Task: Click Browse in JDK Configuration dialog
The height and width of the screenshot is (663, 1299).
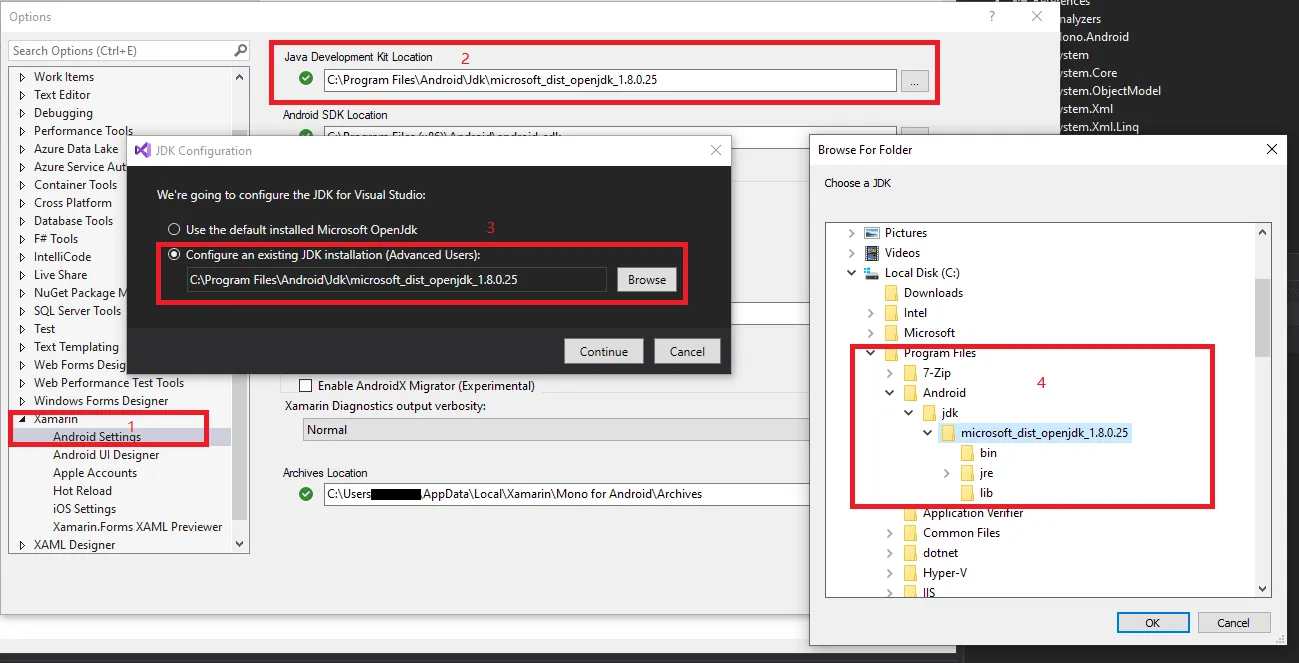Action: 647,280
